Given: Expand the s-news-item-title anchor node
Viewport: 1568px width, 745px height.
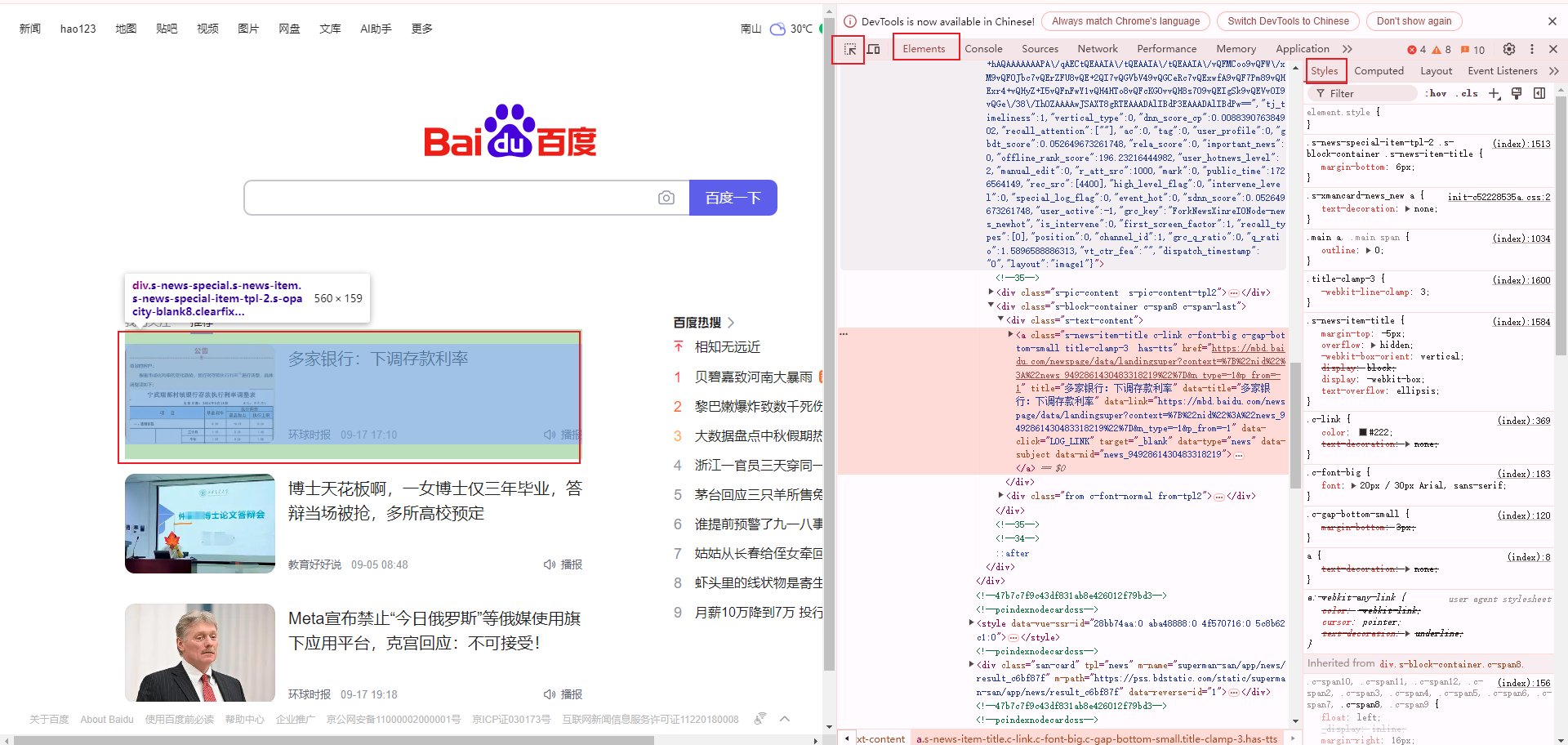Looking at the screenshot, I should point(1011,334).
